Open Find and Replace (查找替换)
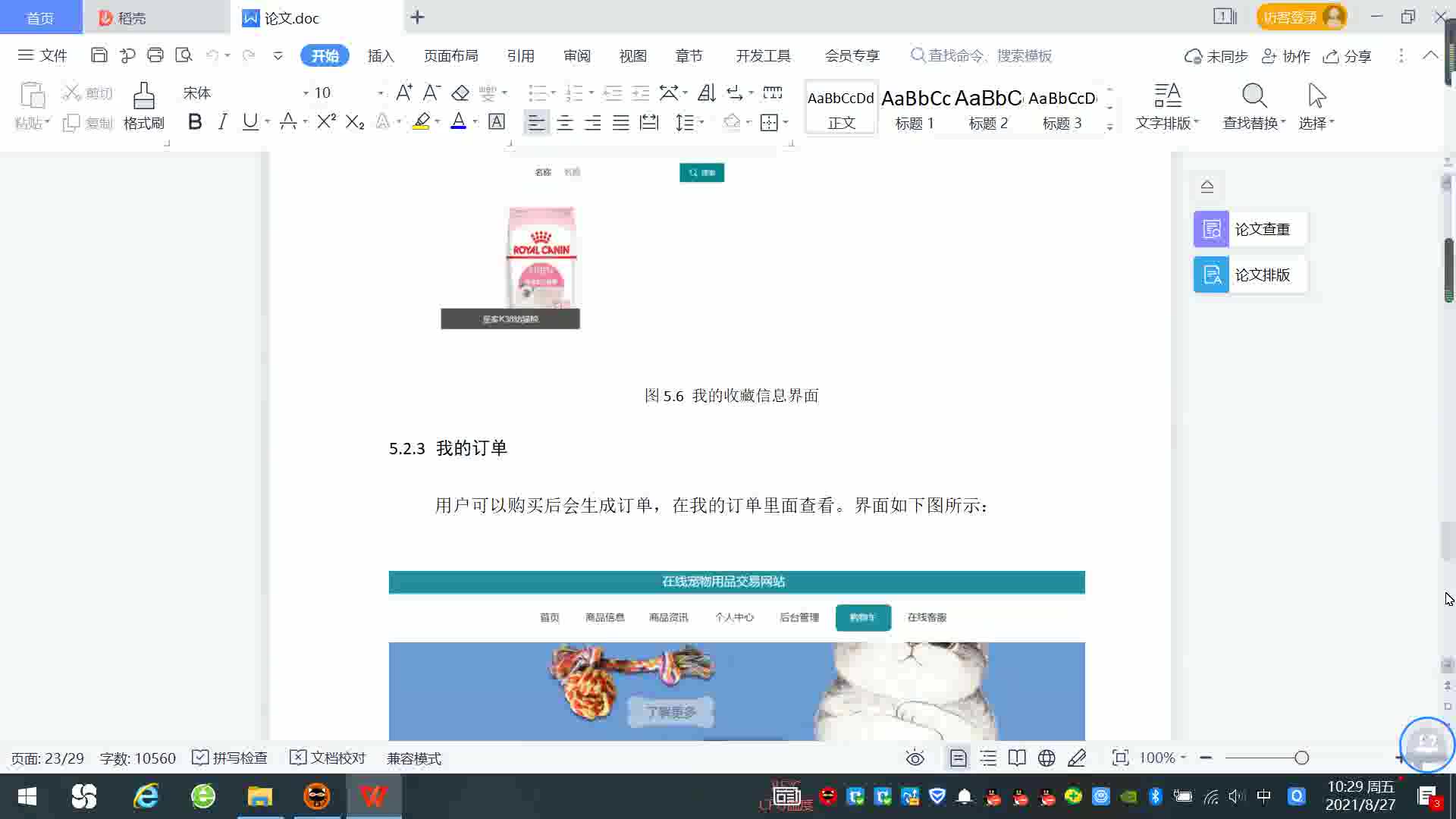 coord(1254,105)
